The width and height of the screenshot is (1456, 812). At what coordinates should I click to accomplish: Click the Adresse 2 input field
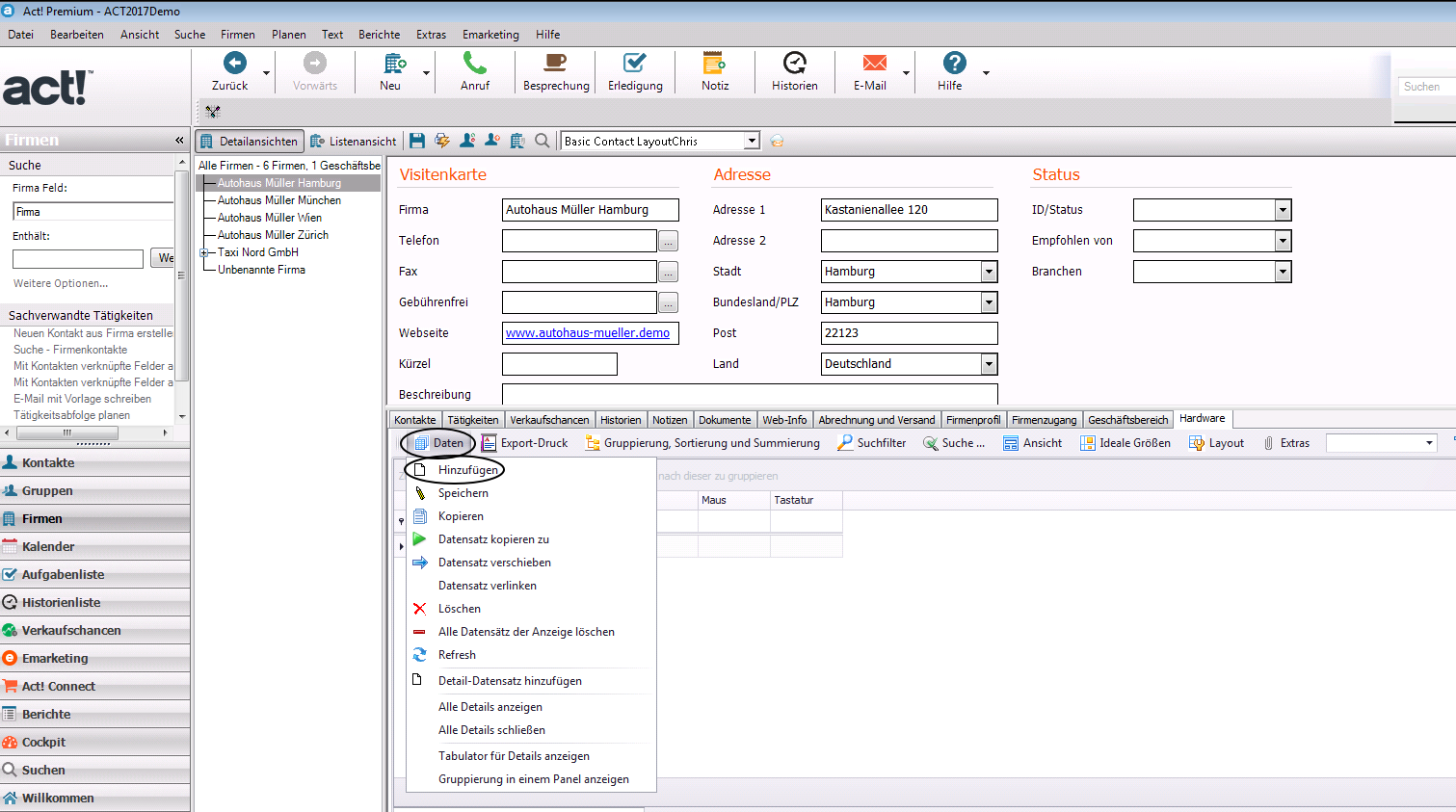click(x=909, y=241)
